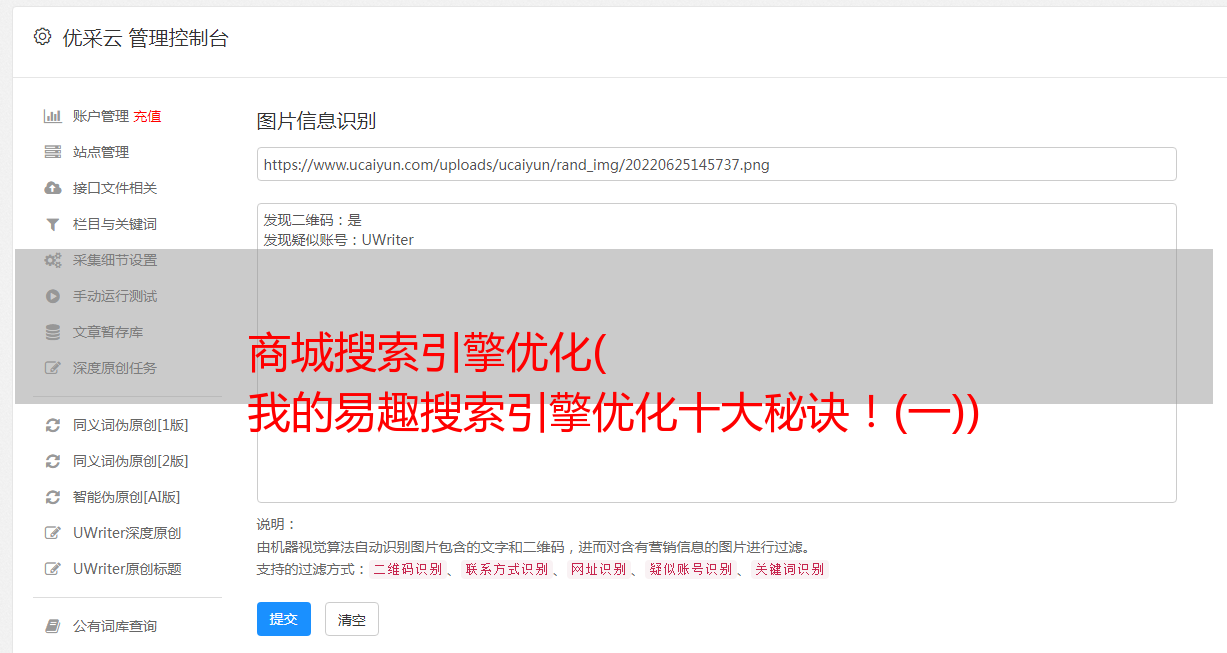This screenshot has width=1227, height=653.
Task: Click the edit icon for UWriter深度原创
Action: pos(53,533)
